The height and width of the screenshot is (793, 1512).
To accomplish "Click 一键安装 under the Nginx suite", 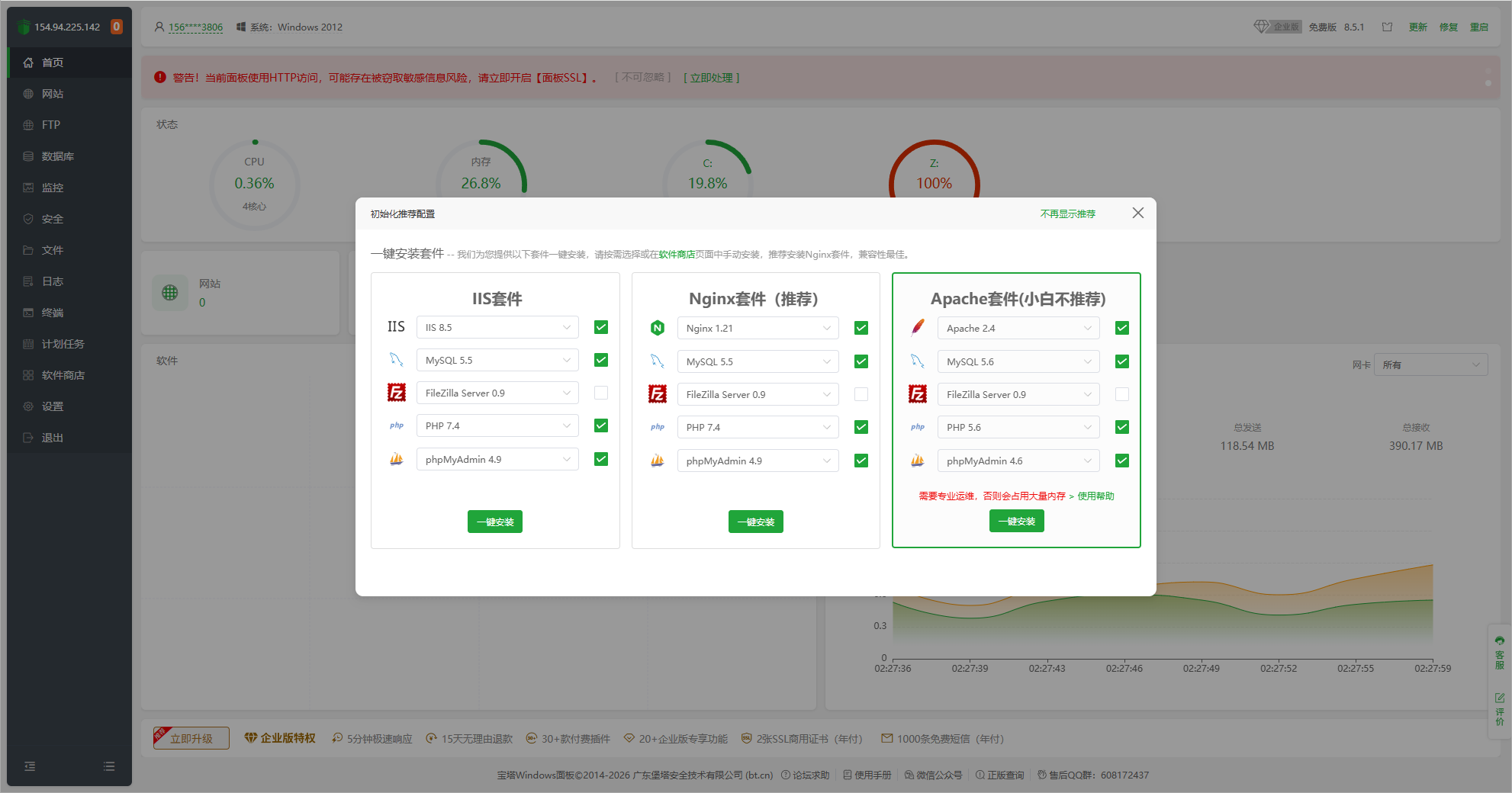I will click(x=755, y=522).
